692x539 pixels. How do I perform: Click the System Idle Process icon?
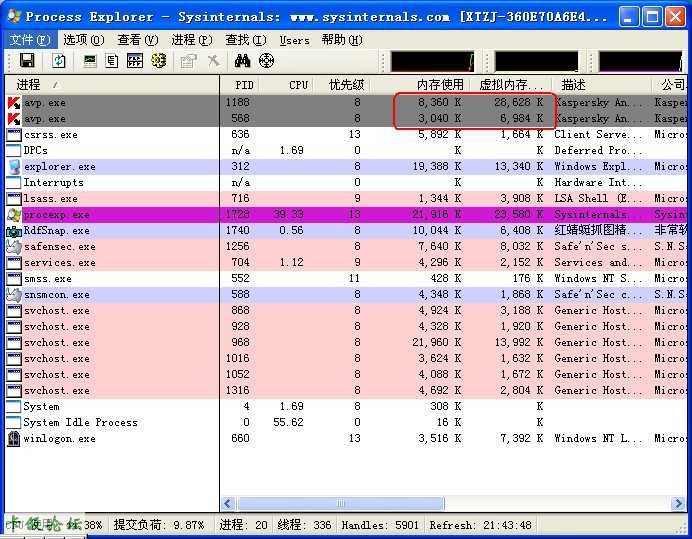click(x=14, y=422)
